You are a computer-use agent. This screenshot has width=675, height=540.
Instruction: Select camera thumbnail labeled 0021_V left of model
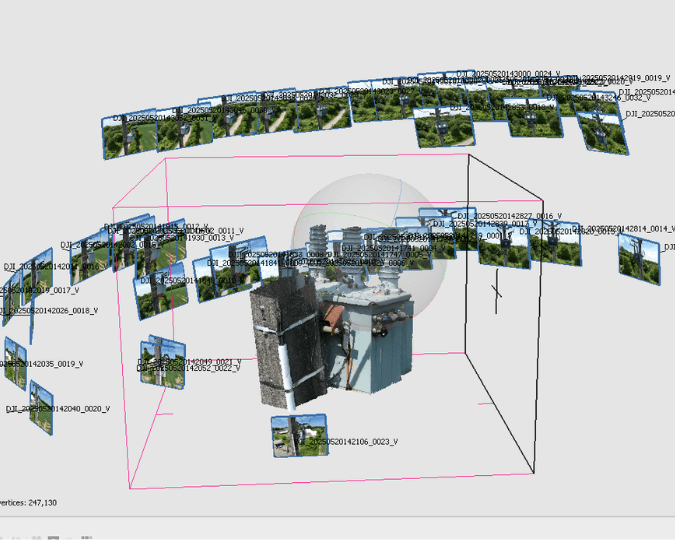pos(162,357)
